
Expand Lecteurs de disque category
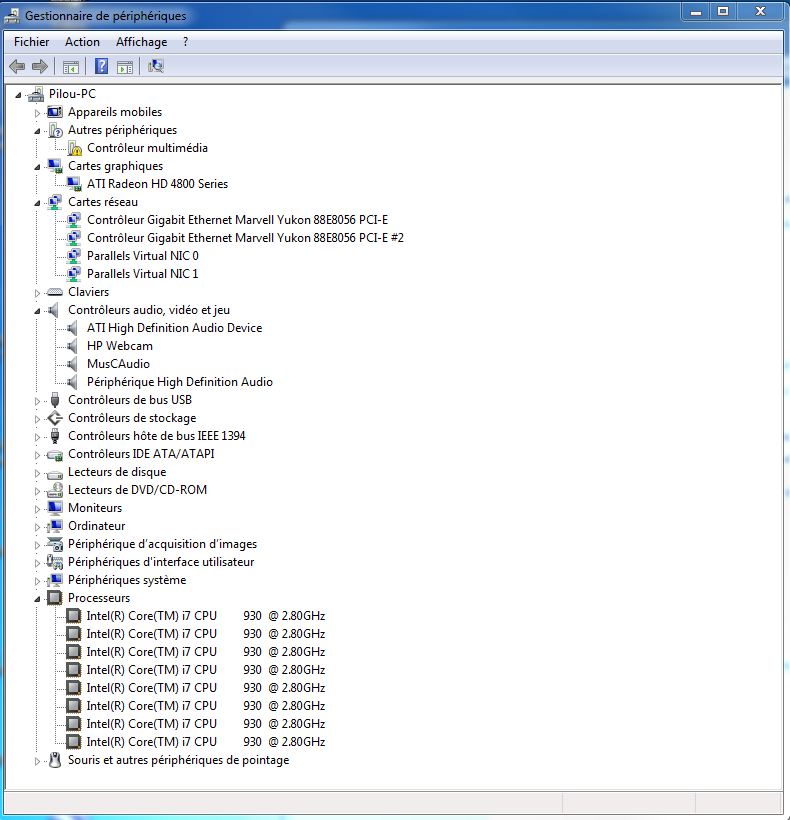pos(37,473)
